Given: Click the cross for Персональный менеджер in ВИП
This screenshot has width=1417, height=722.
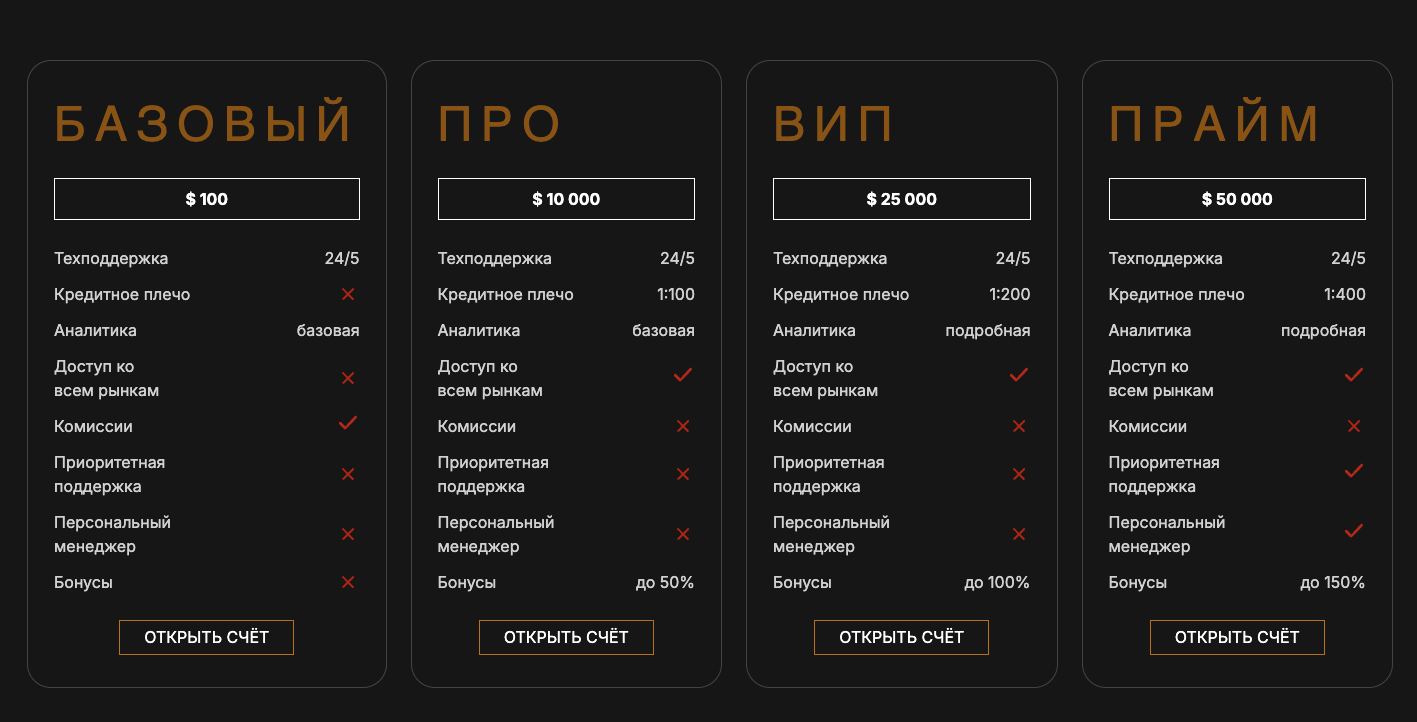Looking at the screenshot, I should pyautogui.click(x=1018, y=534).
